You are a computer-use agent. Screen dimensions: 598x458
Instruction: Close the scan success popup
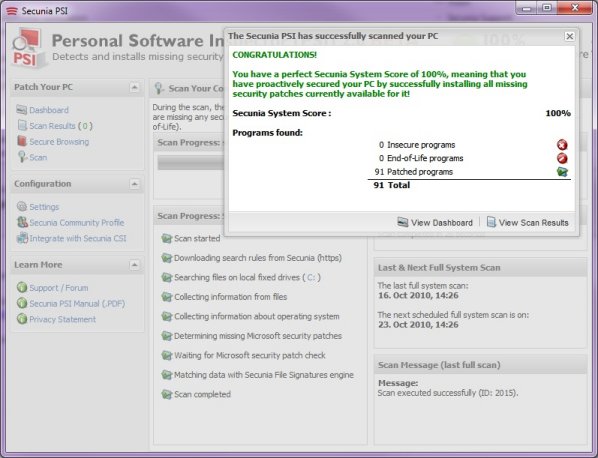569,36
